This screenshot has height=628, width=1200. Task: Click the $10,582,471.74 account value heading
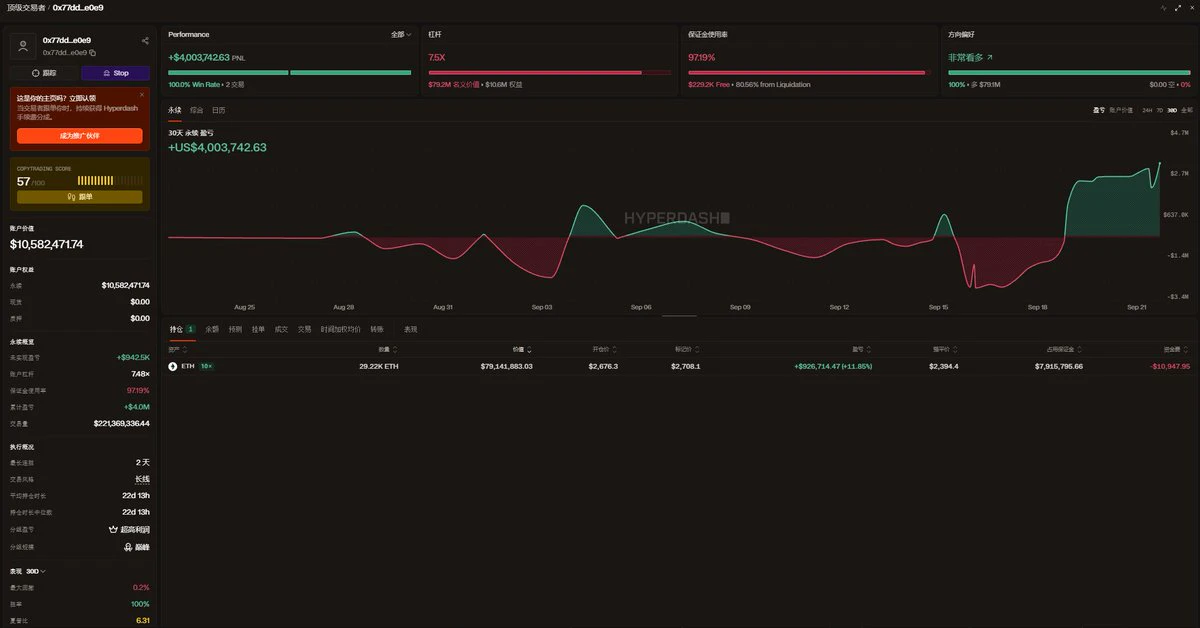pos(47,245)
